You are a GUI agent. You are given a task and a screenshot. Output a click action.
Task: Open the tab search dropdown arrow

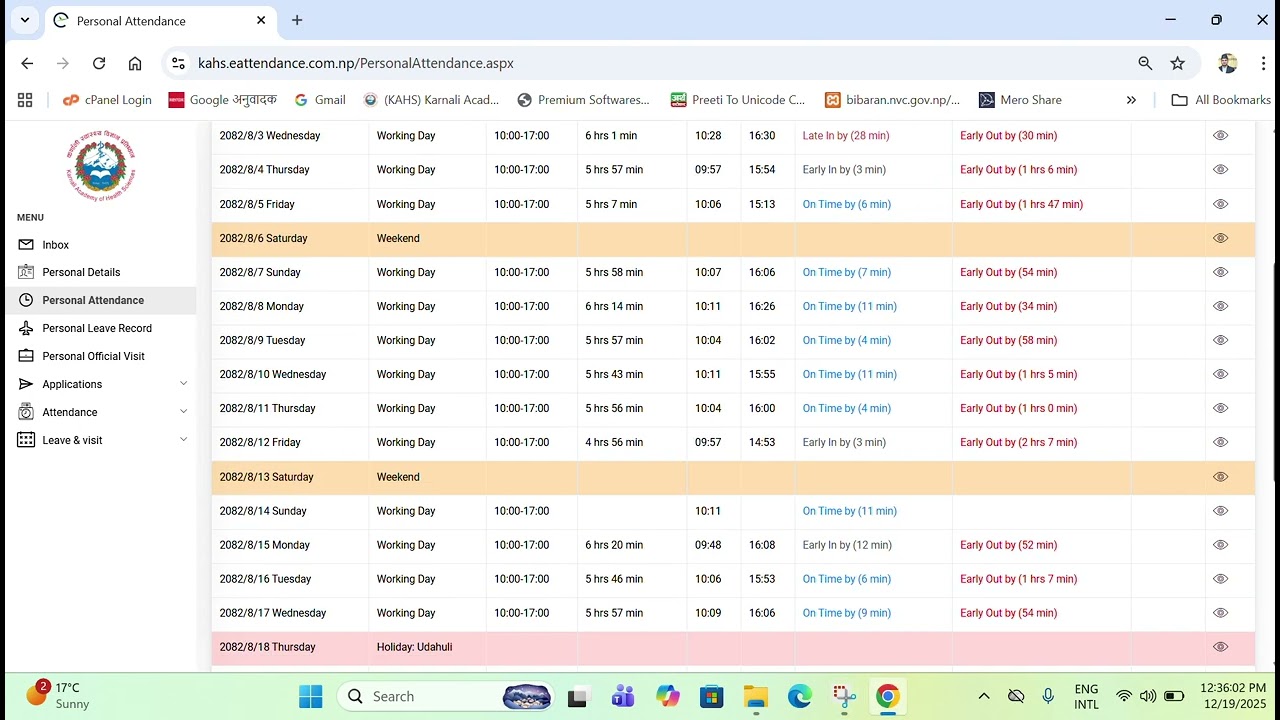click(25, 20)
